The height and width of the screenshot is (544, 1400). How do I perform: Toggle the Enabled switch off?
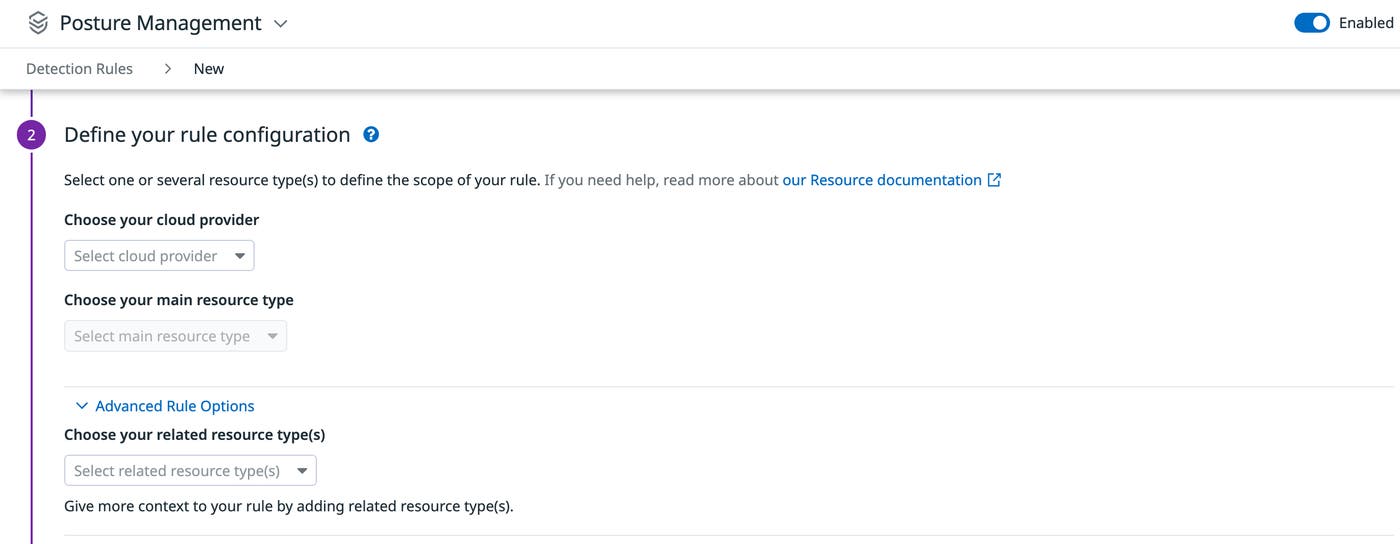[1311, 22]
